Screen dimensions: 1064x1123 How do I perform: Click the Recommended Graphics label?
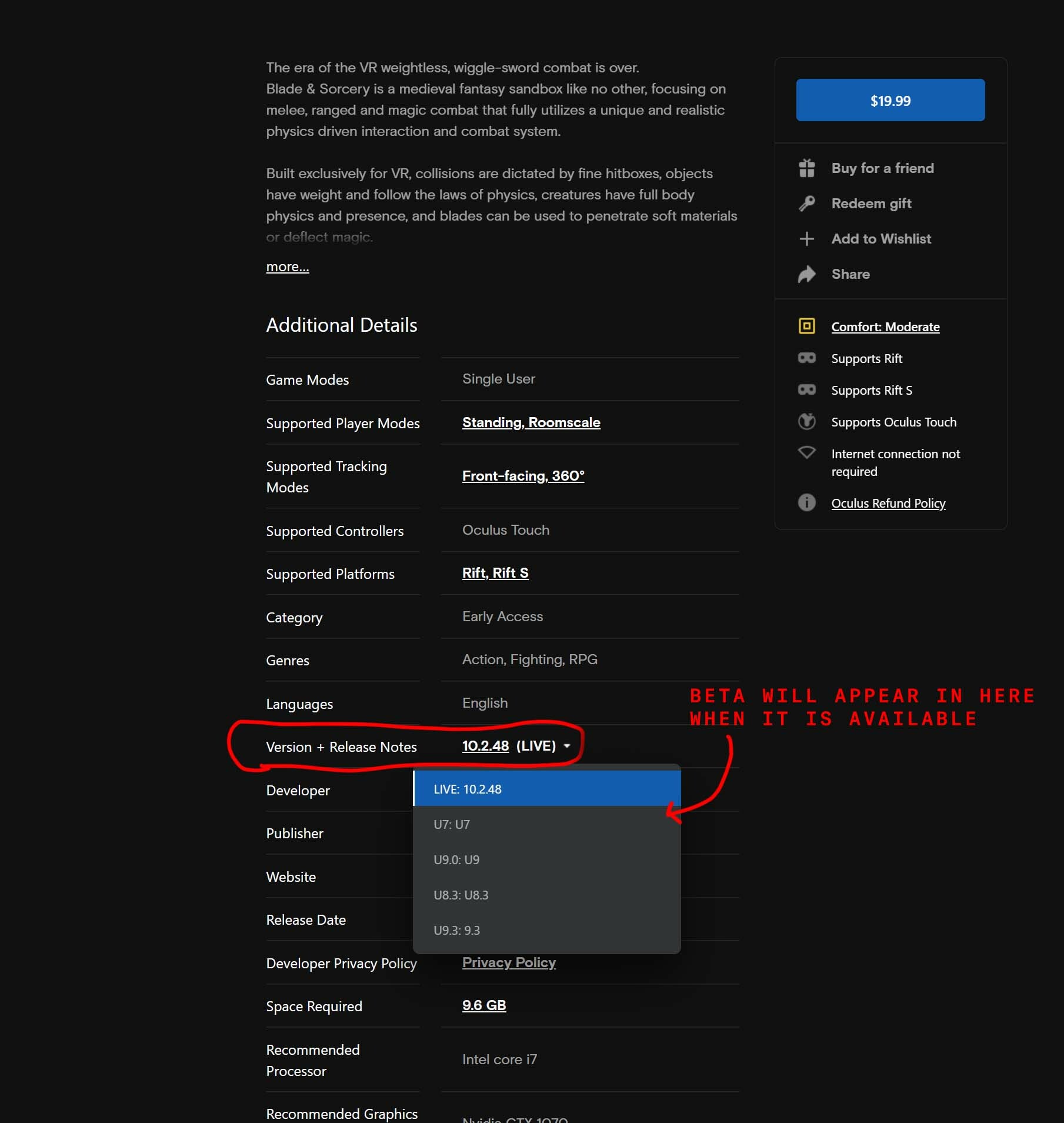click(x=342, y=1114)
